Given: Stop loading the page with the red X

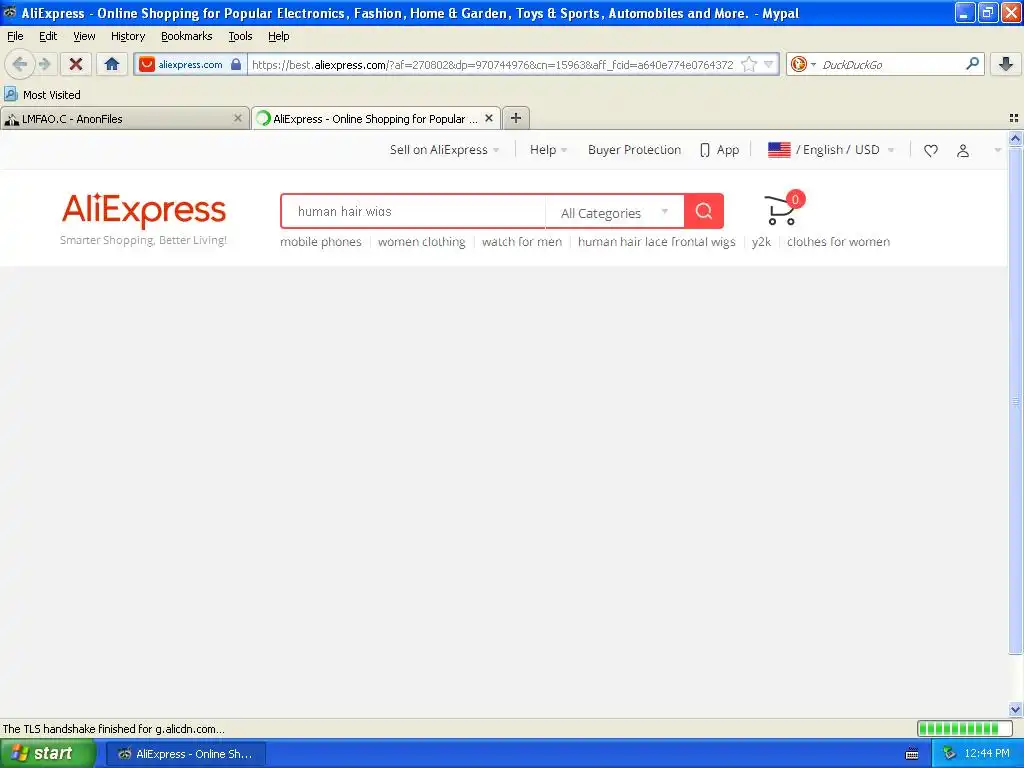Looking at the screenshot, I should coord(76,64).
